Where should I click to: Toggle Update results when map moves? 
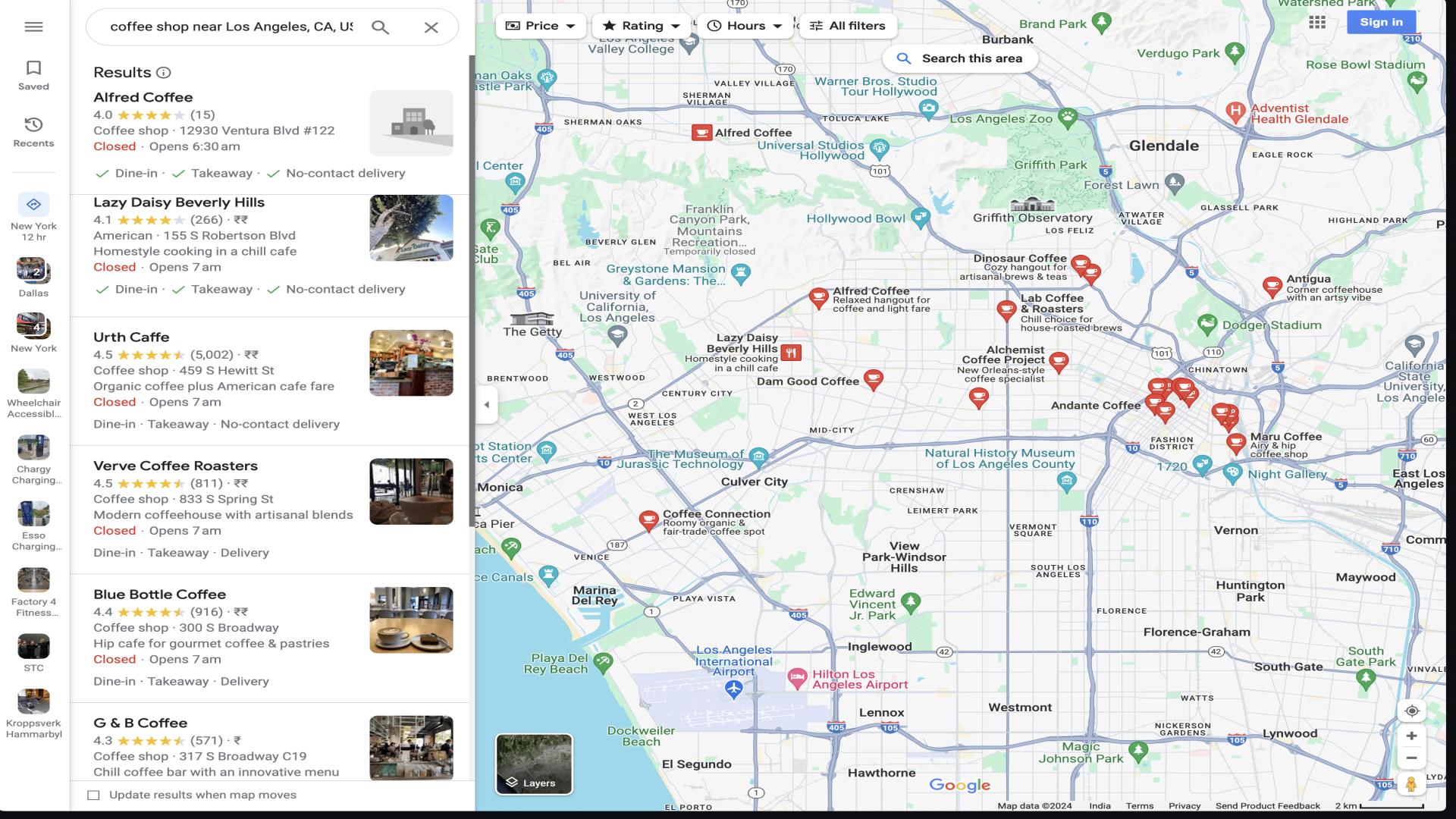tap(93, 795)
